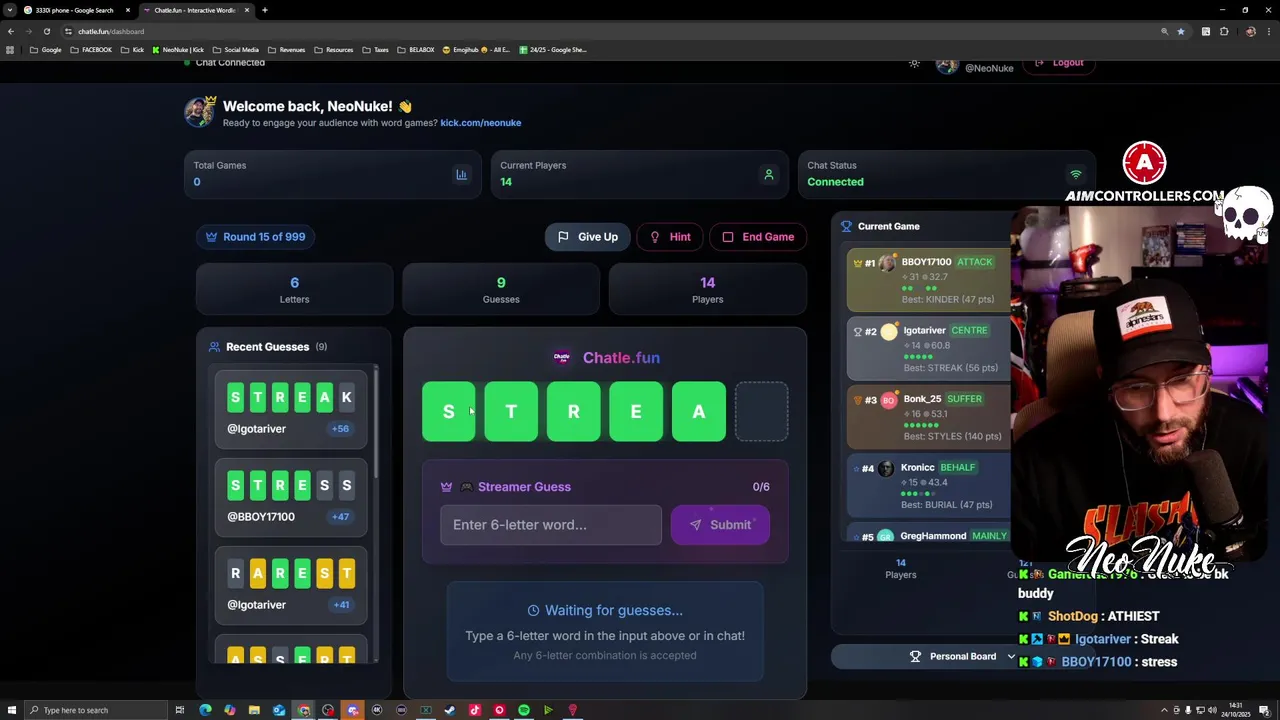1280x720 pixels.
Task: Switch to the Chatle.fun browser tab
Action: (x=195, y=10)
